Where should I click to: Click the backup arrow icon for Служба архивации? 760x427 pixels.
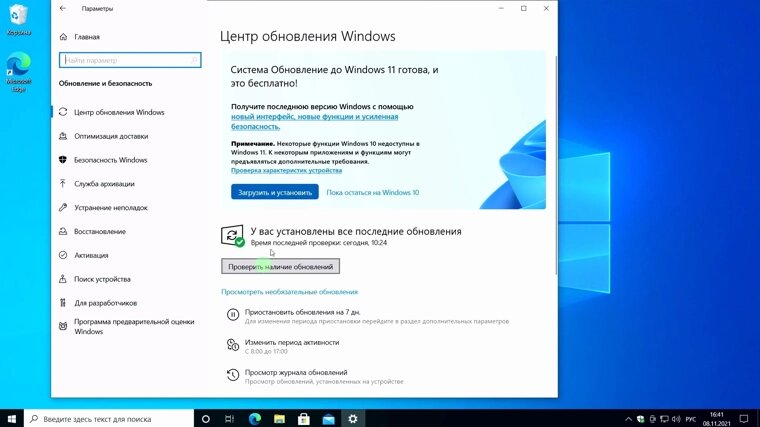pyautogui.click(x=63, y=183)
